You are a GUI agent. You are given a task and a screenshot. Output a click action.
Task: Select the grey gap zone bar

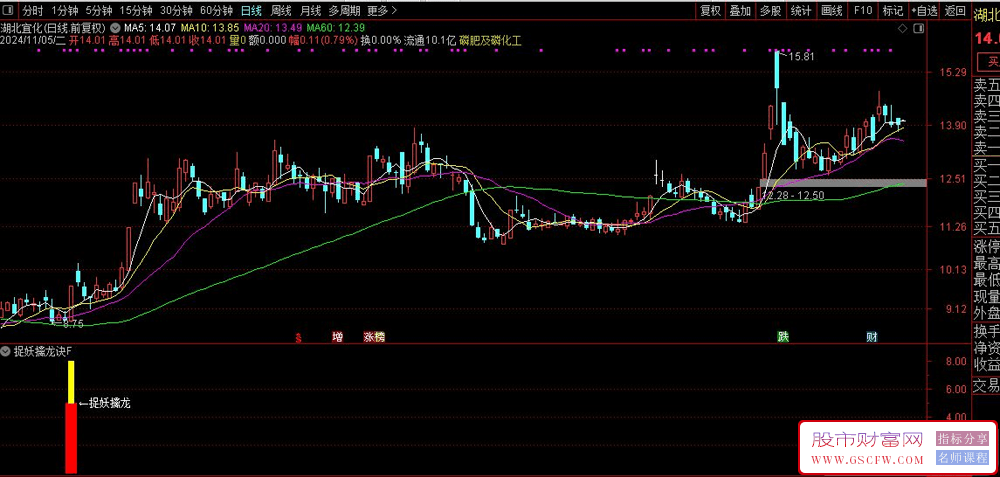844,183
